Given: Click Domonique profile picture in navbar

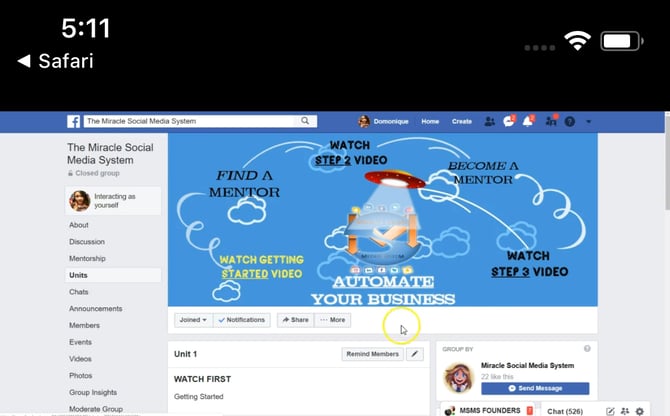Looking at the screenshot, I should tap(364, 122).
